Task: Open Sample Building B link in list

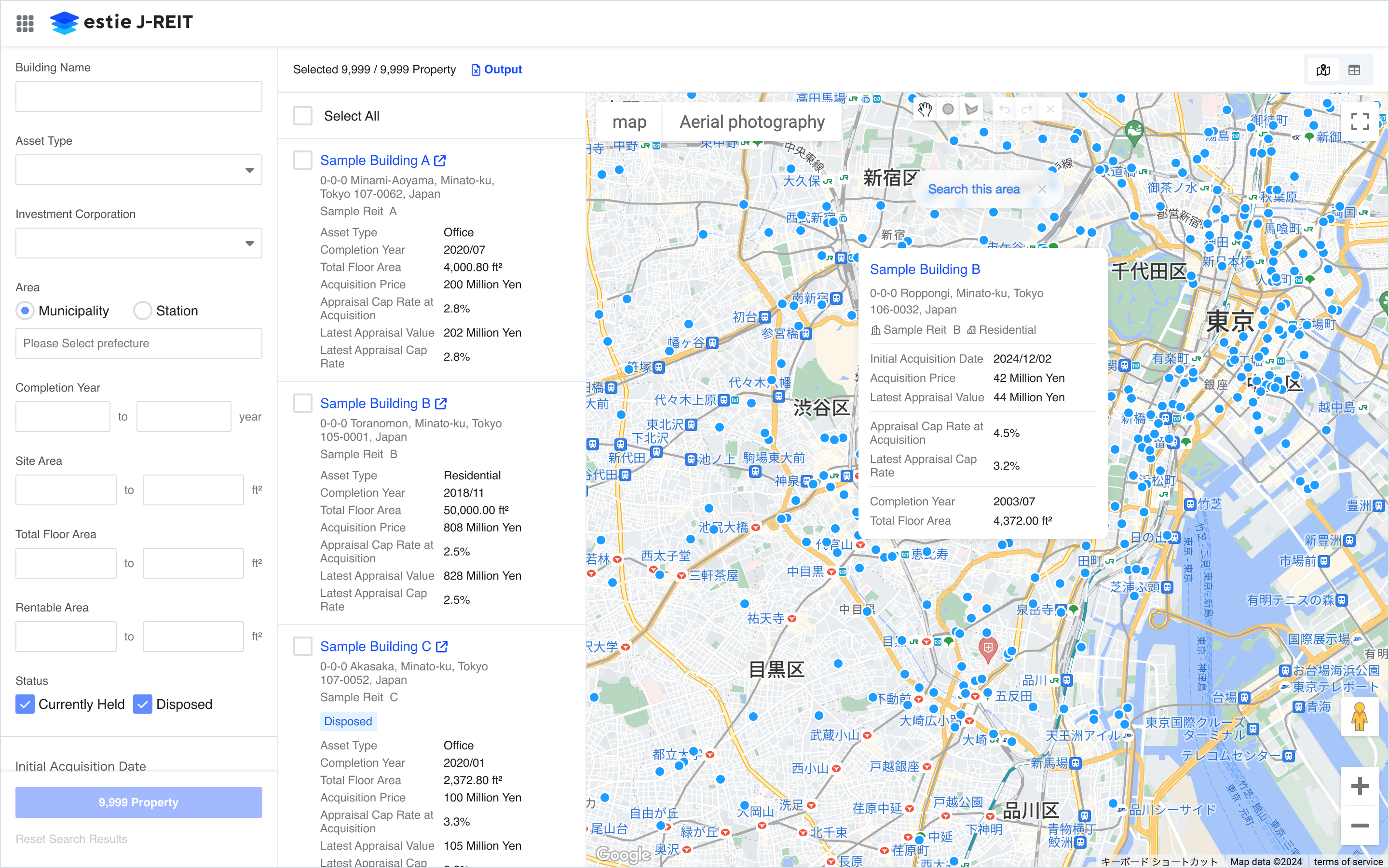Action: 375,404
